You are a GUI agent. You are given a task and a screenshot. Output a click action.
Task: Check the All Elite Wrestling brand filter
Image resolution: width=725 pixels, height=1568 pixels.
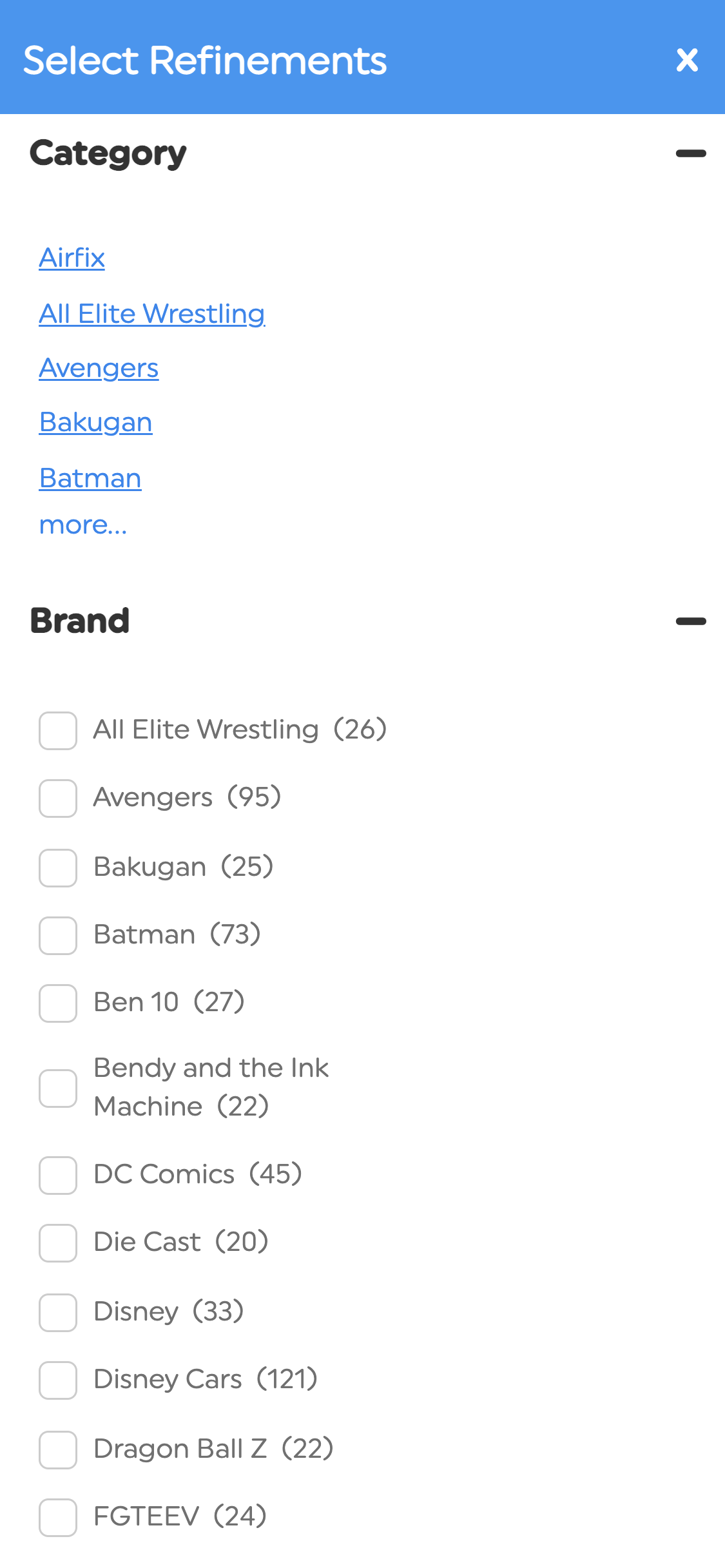[57, 730]
